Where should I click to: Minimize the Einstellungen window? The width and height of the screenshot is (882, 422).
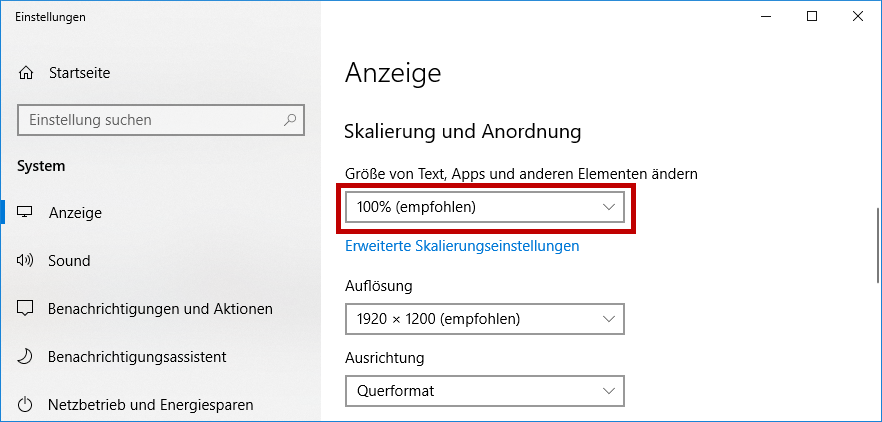(765, 16)
